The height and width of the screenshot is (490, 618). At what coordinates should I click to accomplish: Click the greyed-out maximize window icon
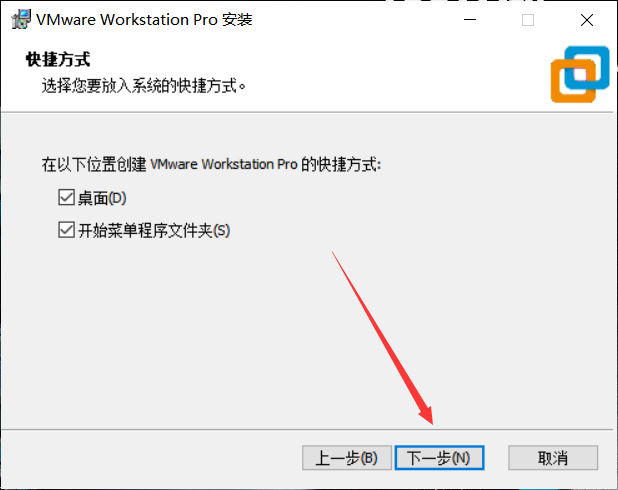click(528, 19)
